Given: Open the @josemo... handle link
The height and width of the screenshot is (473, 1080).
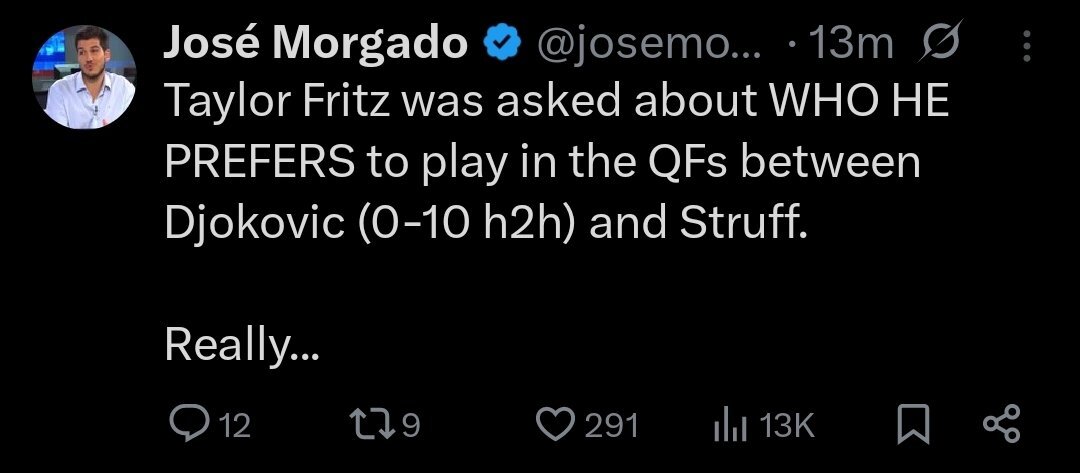Looking at the screenshot, I should pyautogui.click(x=648, y=44).
